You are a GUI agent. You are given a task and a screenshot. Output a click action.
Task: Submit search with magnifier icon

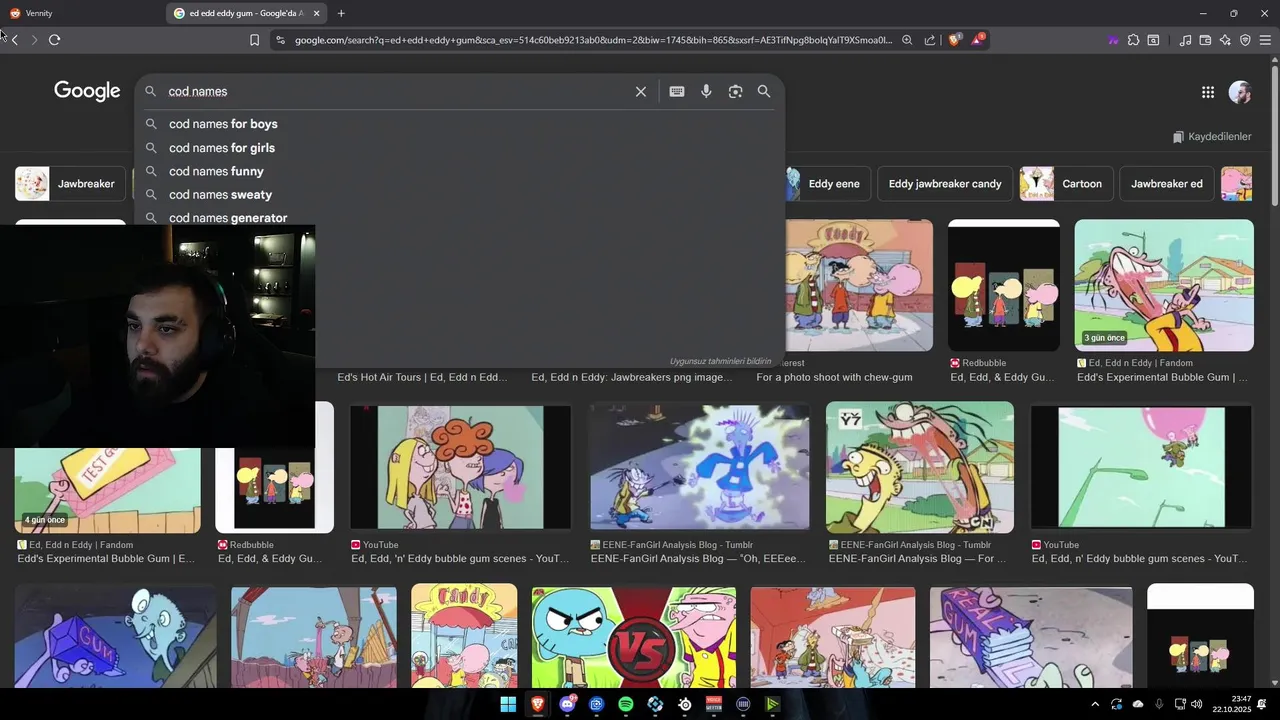pyautogui.click(x=764, y=91)
